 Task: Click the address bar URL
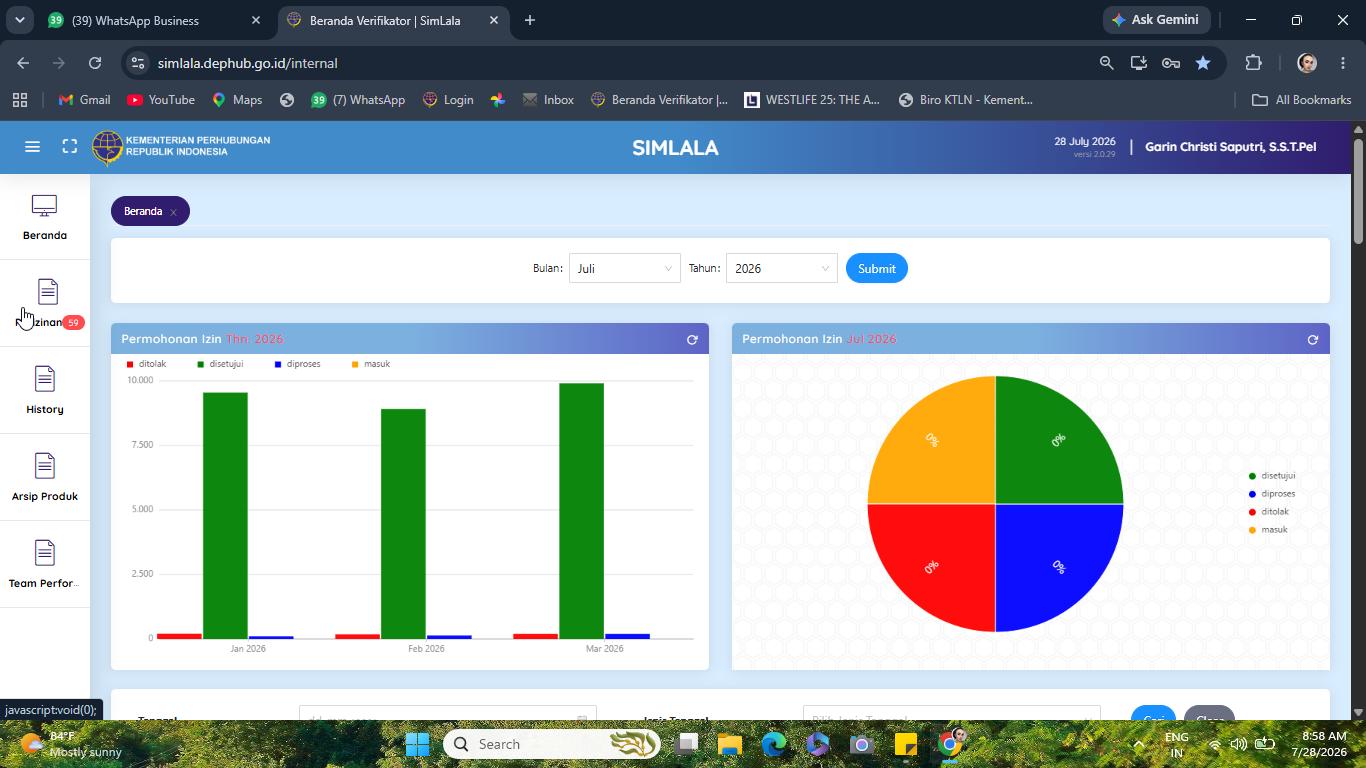(247, 63)
